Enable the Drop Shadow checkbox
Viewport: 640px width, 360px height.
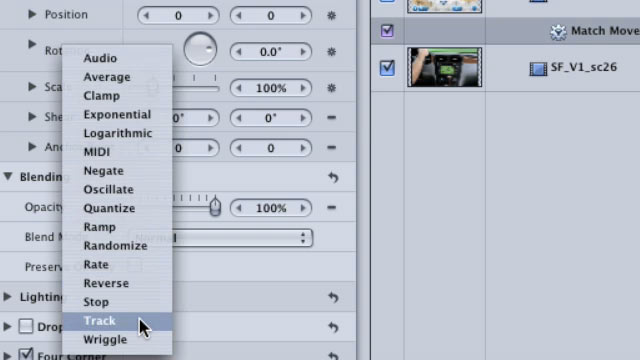26,326
